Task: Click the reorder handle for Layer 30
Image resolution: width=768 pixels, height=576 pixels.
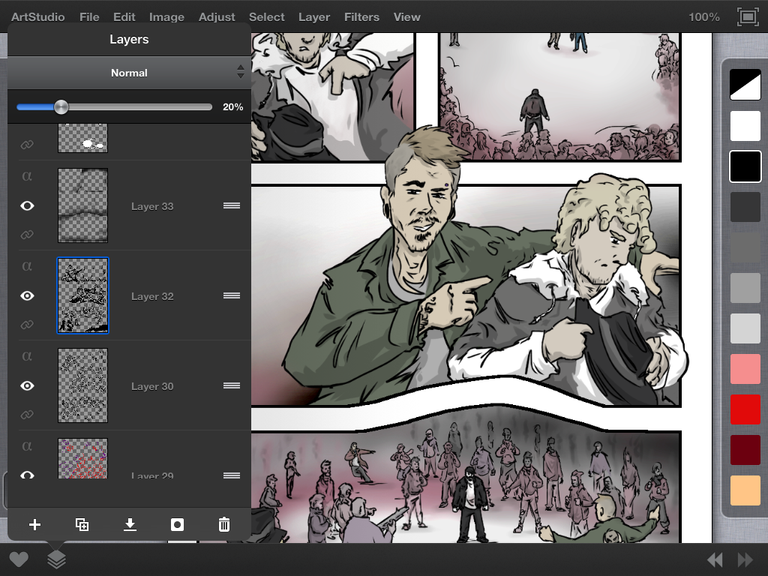Action: pyautogui.click(x=232, y=386)
